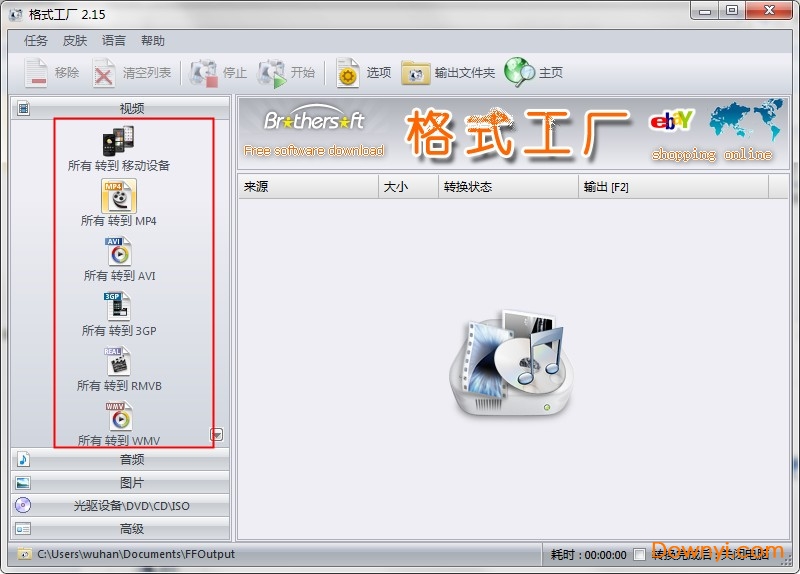The height and width of the screenshot is (574, 800).
Task: Open the 输出文件夹 output folder icon
Action: coord(416,73)
